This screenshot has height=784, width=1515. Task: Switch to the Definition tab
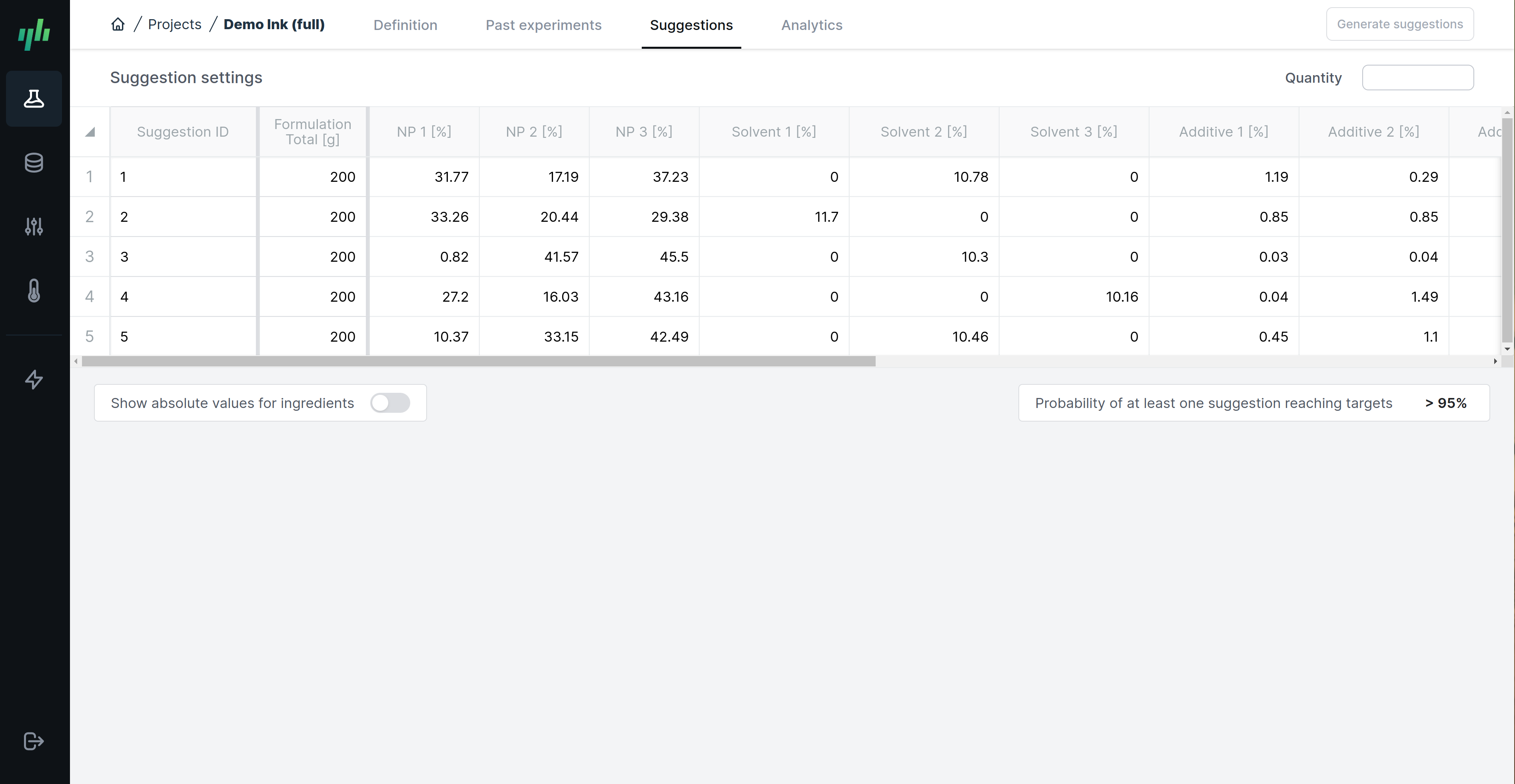(x=405, y=25)
